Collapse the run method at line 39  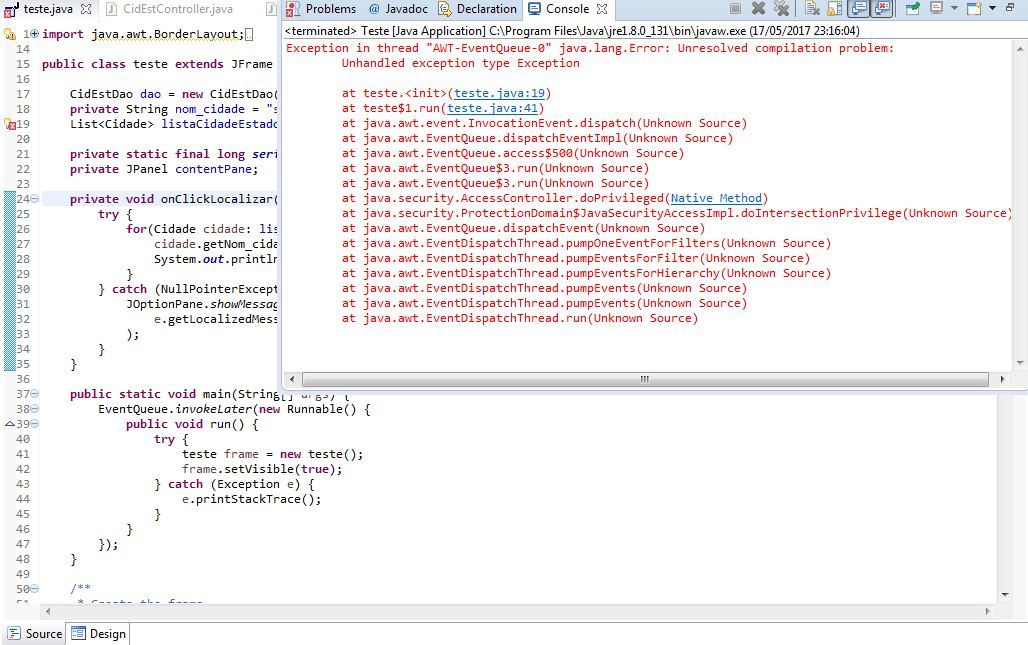click(x=35, y=423)
